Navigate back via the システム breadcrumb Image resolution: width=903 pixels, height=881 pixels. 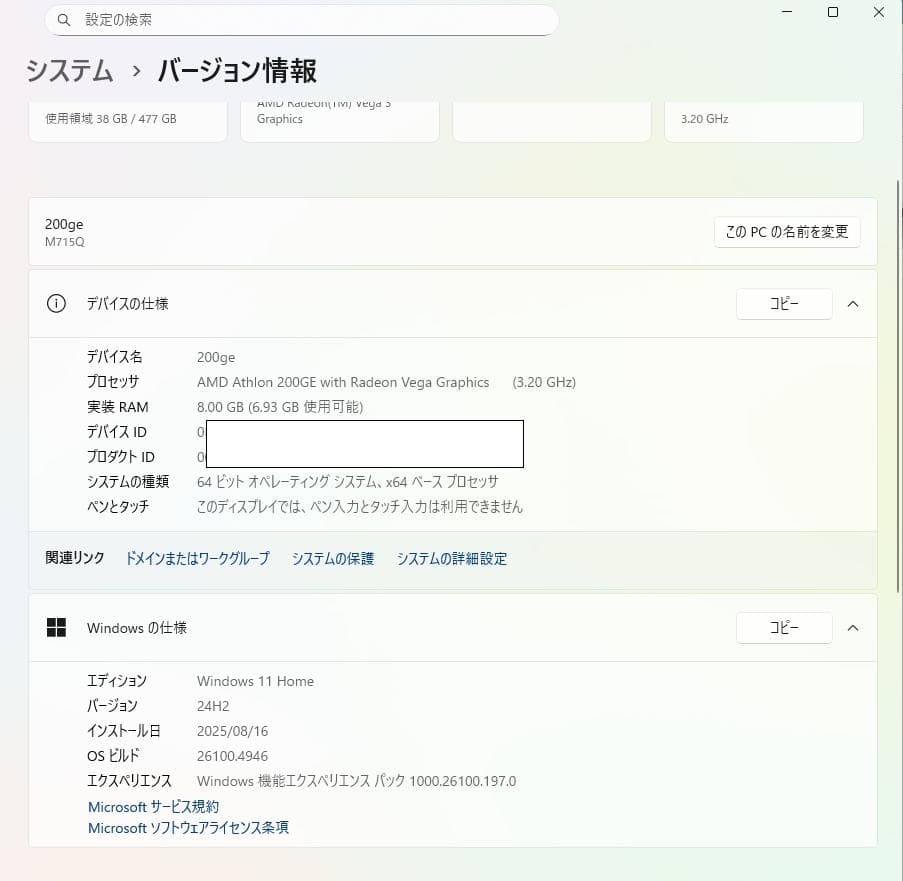pos(68,71)
